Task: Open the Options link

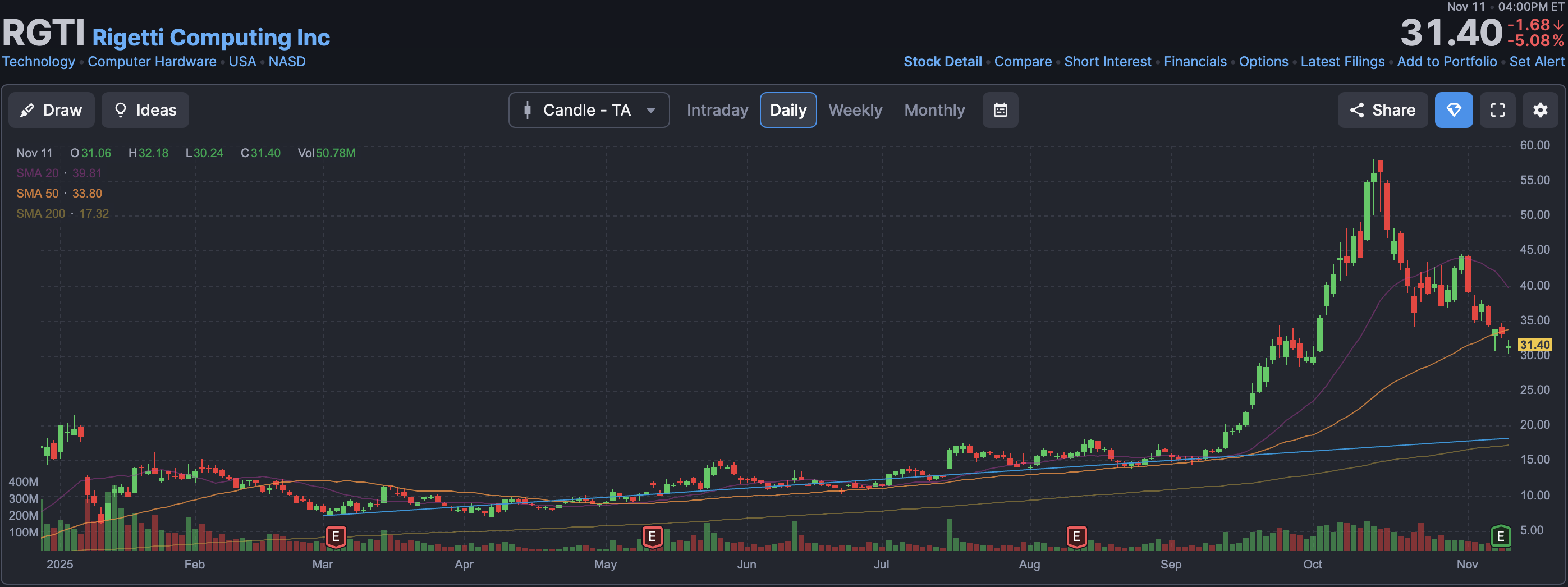Action: coord(1263,62)
